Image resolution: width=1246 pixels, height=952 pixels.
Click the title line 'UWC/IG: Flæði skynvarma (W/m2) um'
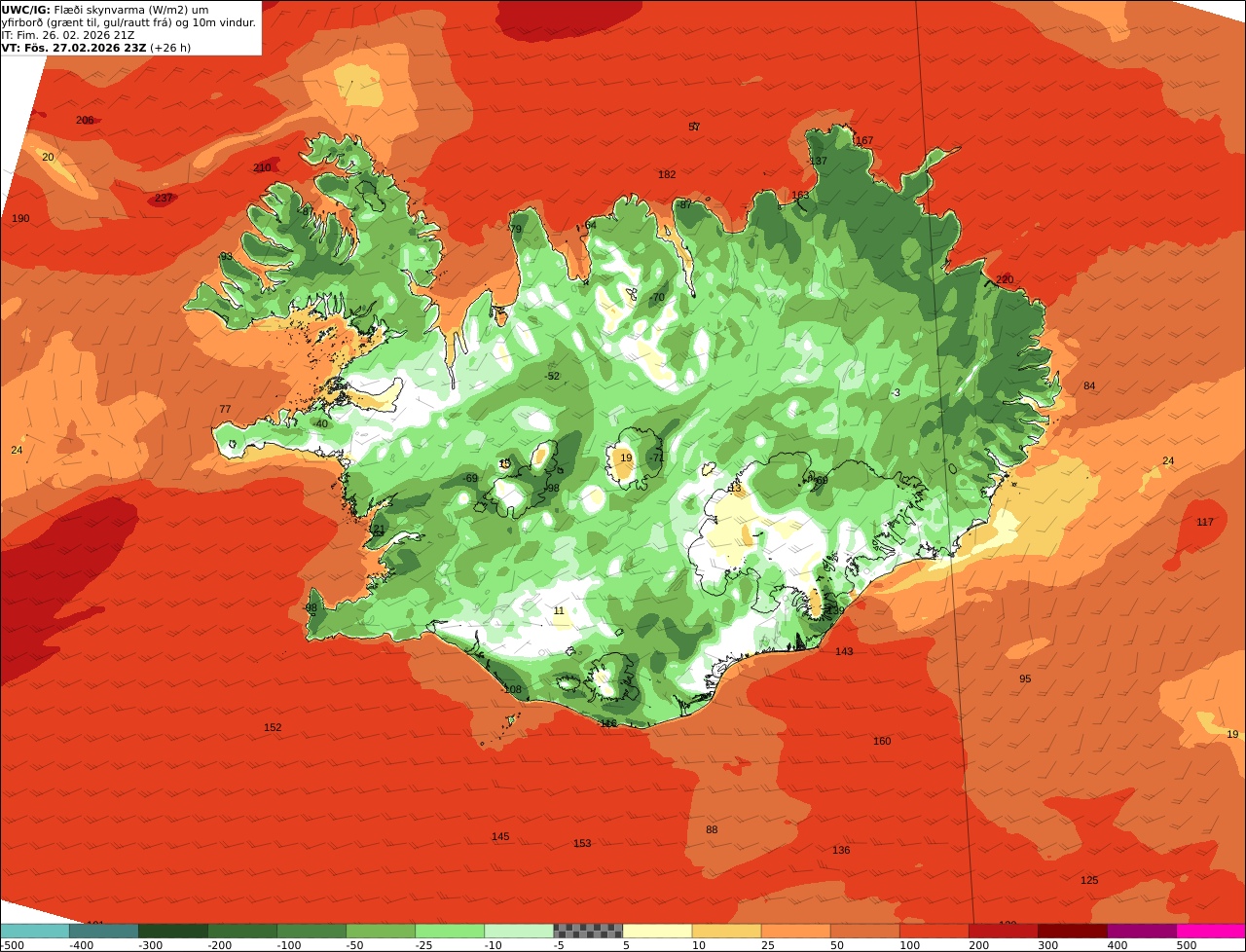(x=105, y=9)
